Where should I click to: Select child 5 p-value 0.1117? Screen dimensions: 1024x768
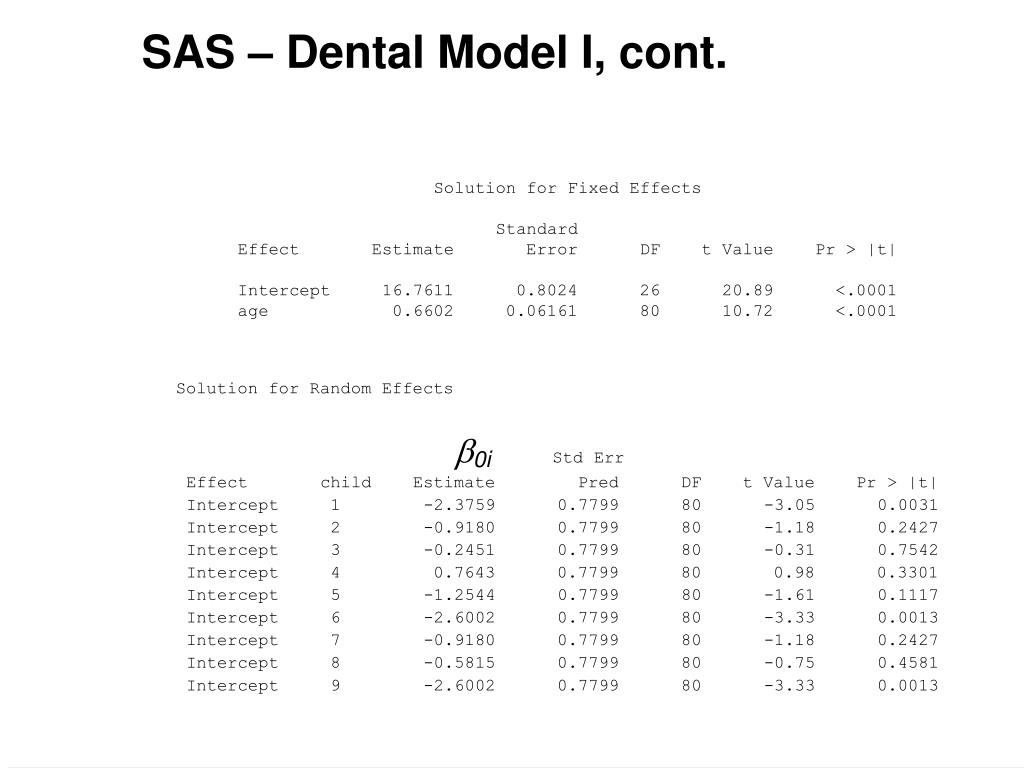pyautogui.click(x=908, y=595)
